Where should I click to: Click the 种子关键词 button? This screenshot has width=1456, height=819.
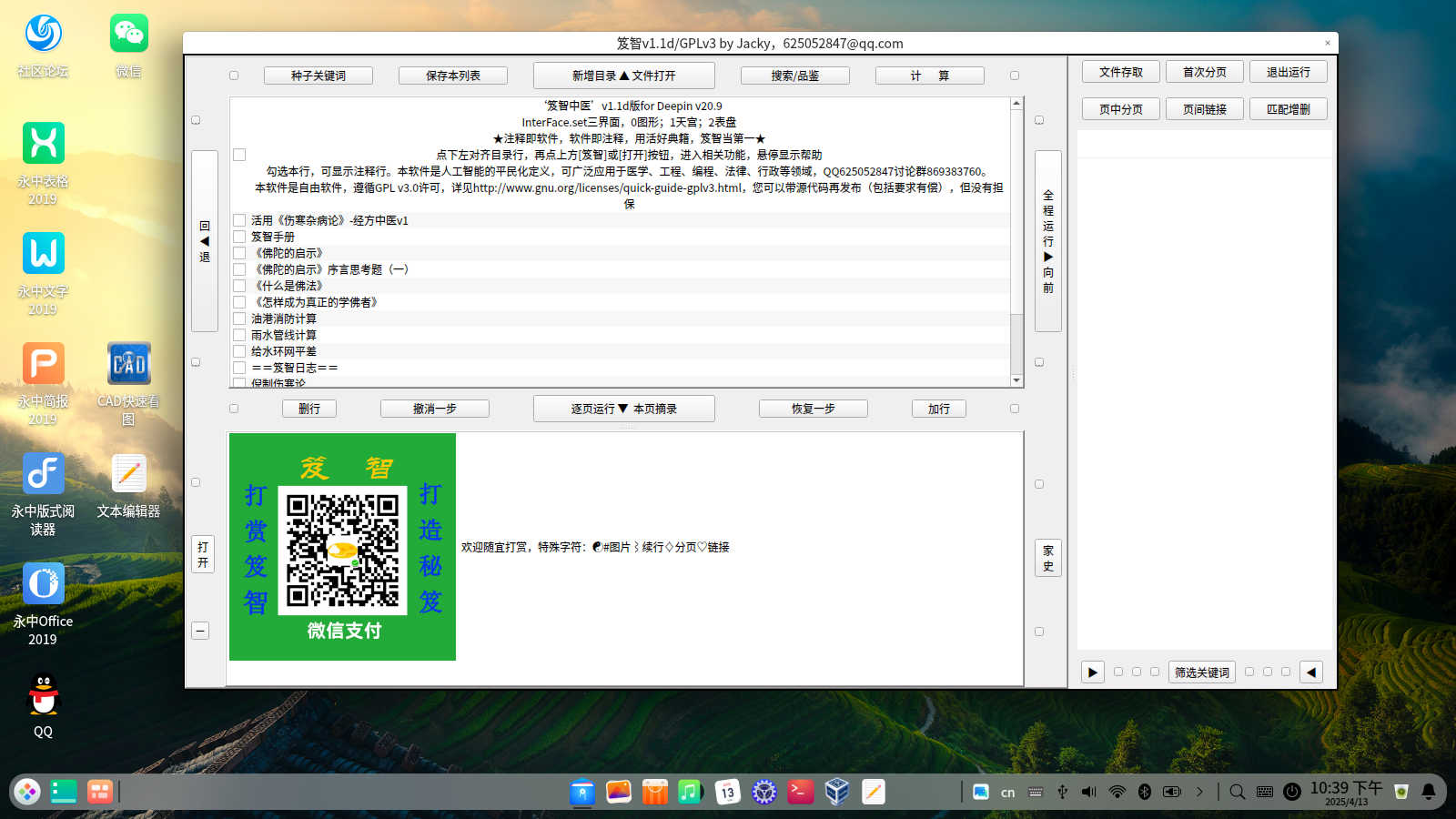318,76
